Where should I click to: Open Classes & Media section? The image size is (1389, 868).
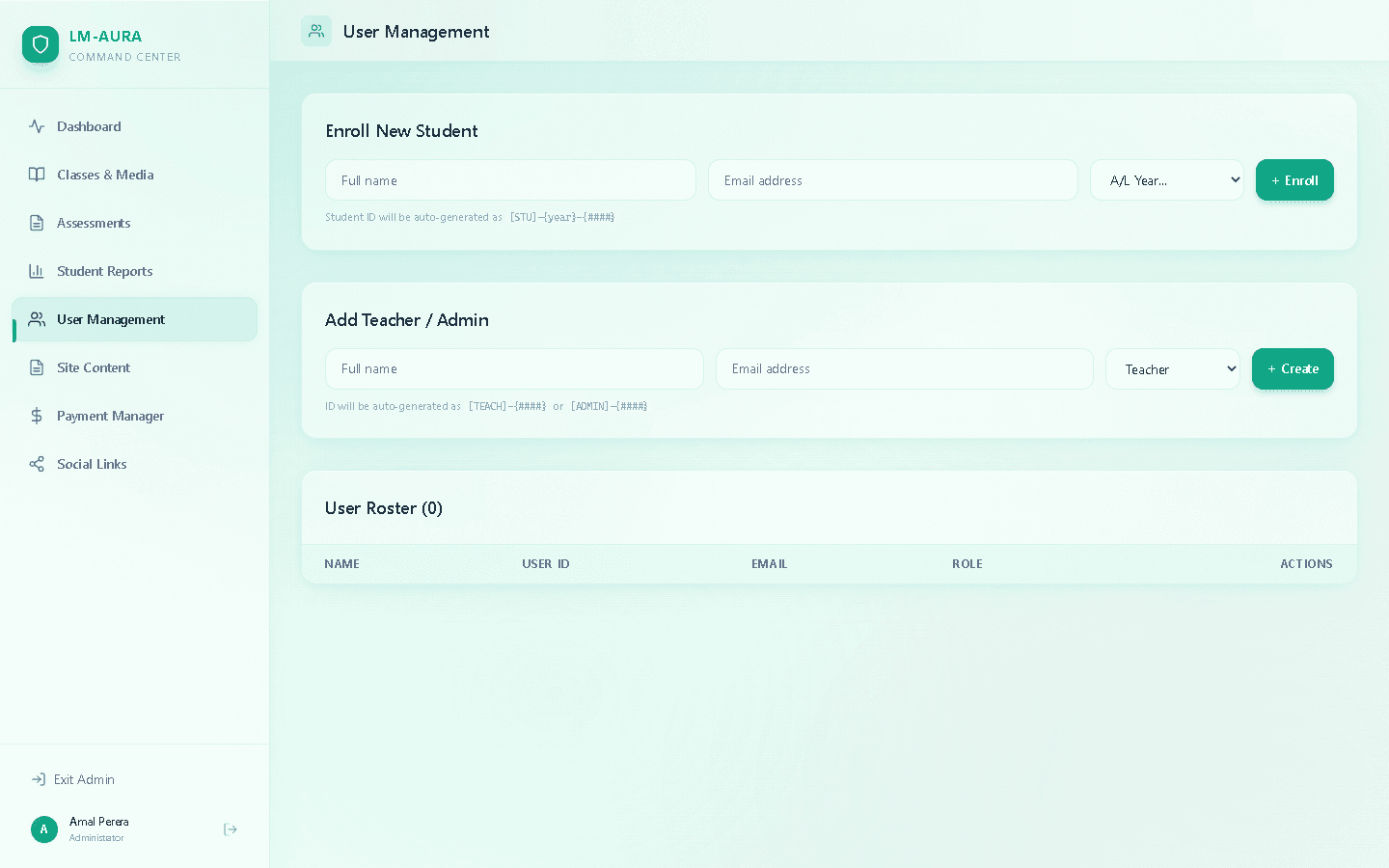coord(134,175)
